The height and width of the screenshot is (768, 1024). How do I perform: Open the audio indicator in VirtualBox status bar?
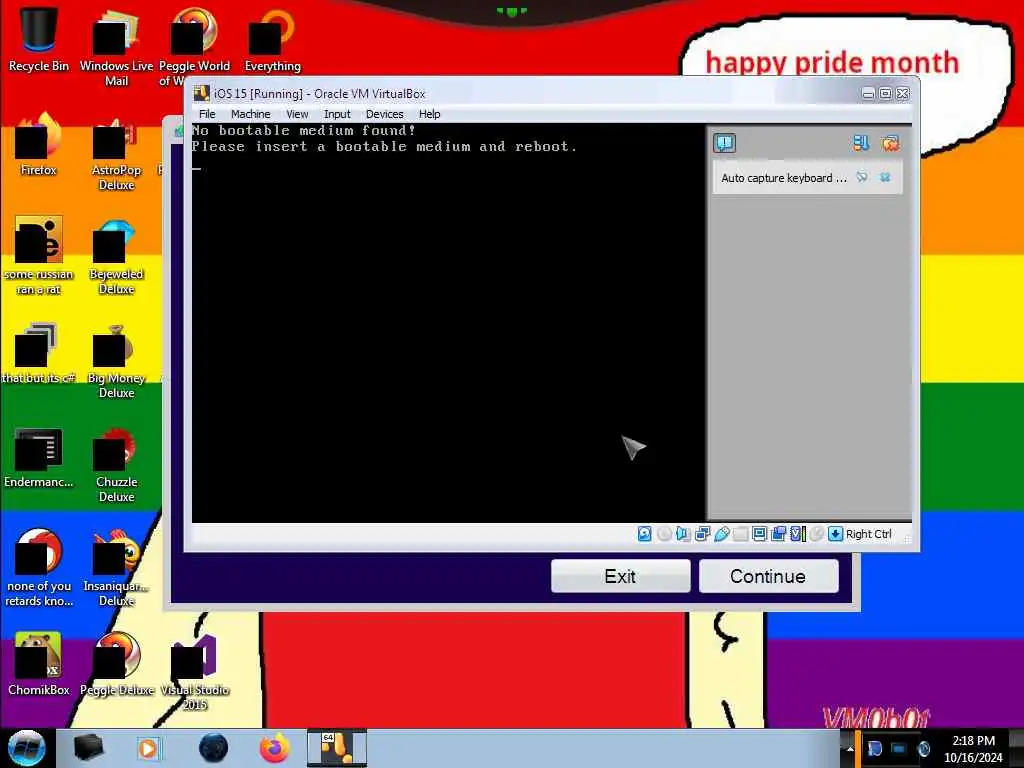(683, 534)
